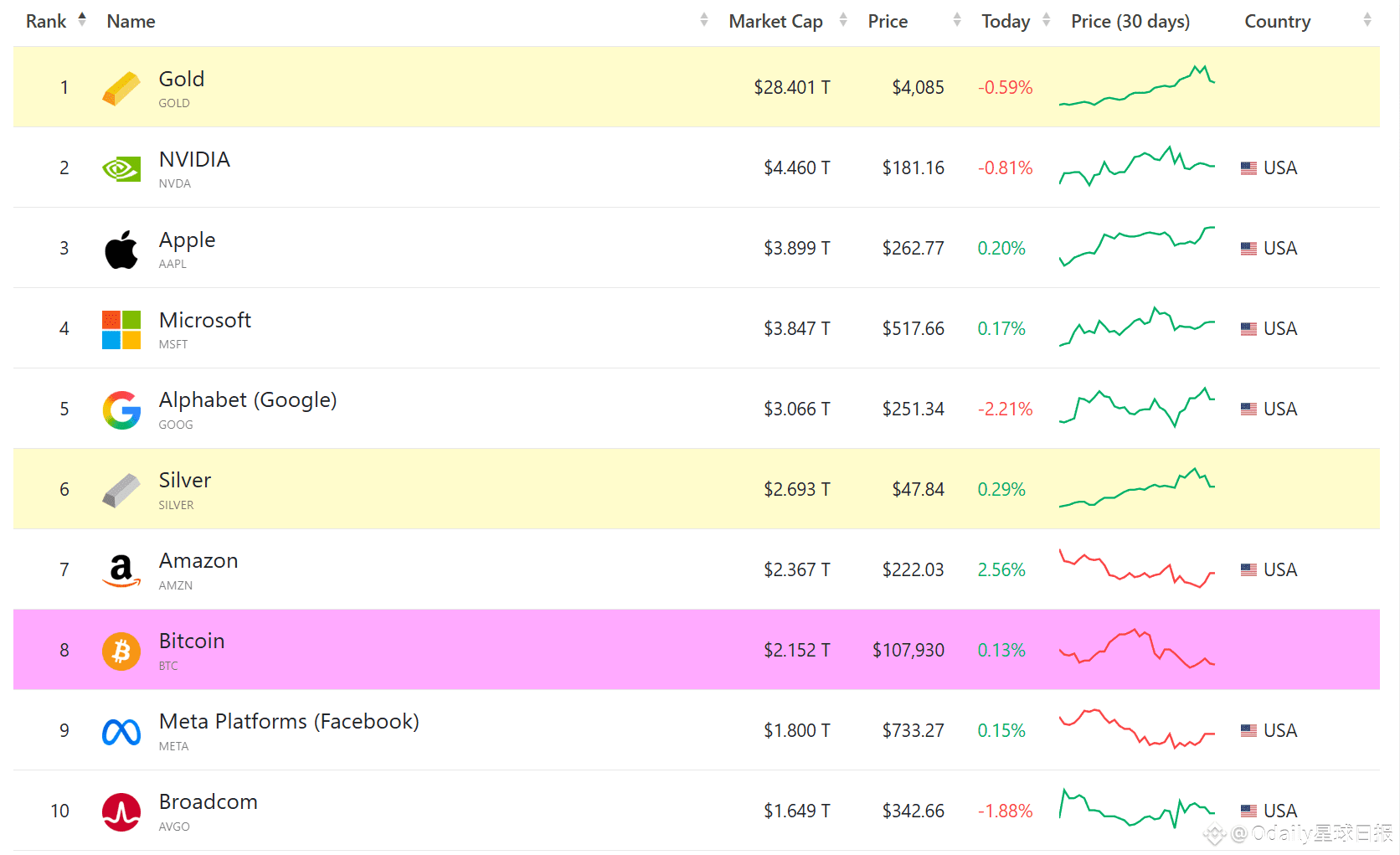Sort table by Rank column arrows
The height and width of the screenshot is (855, 1400).
click(x=82, y=20)
